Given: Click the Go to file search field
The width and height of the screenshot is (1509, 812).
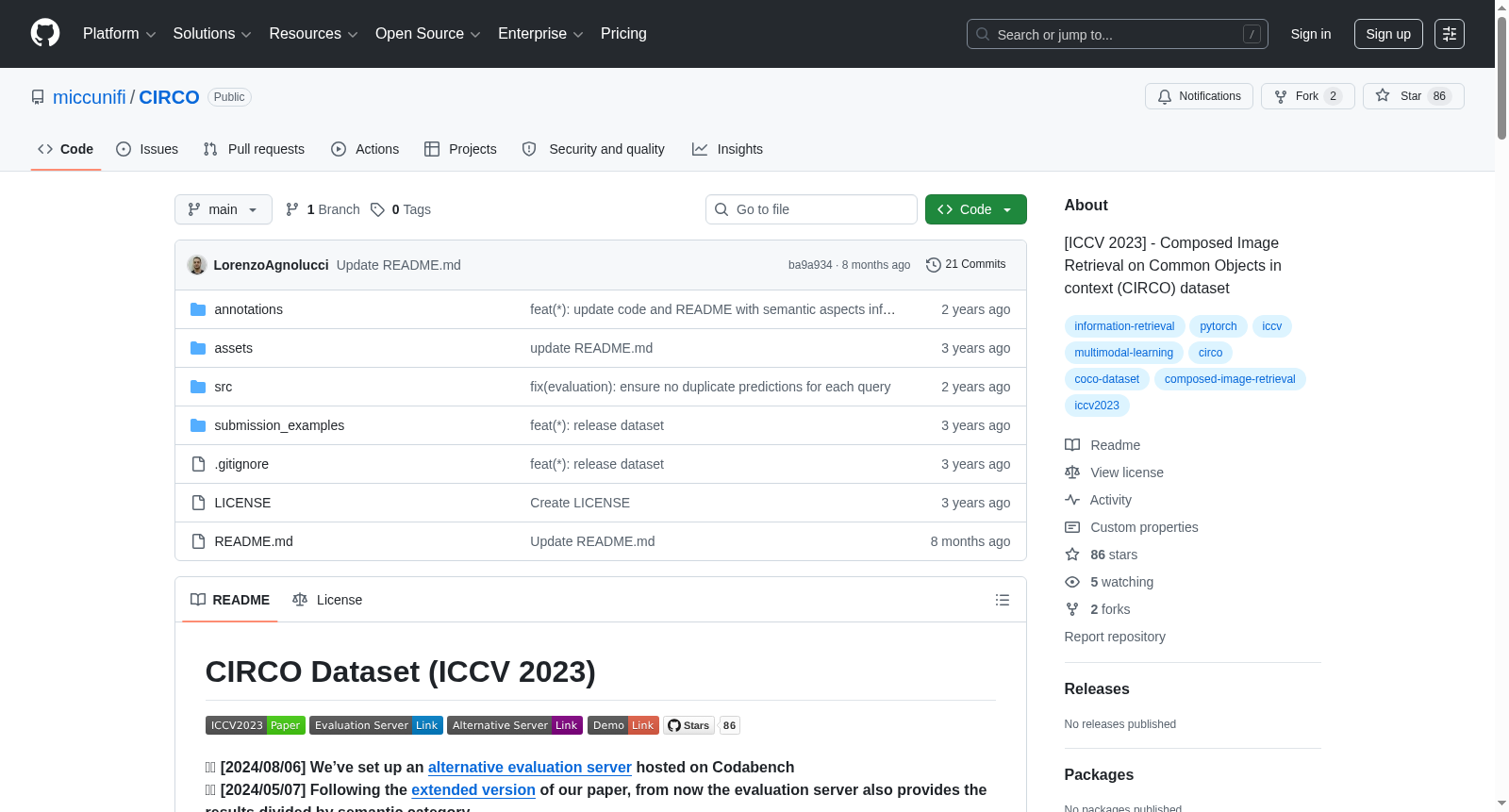Looking at the screenshot, I should 811,209.
